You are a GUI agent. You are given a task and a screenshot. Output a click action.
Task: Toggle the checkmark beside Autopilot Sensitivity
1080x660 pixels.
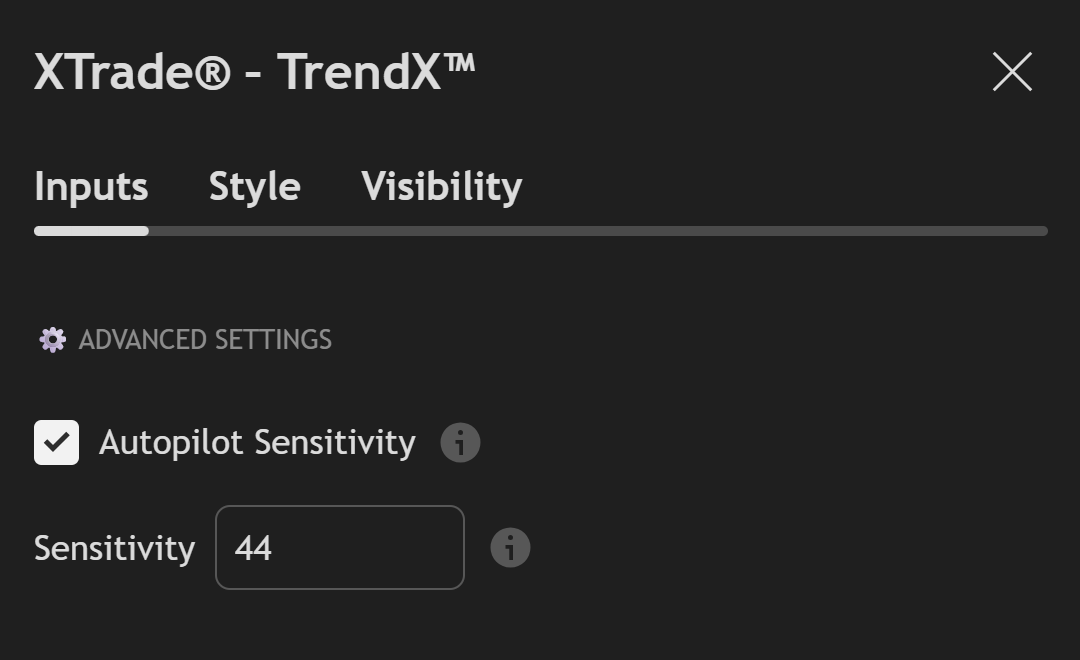[56, 442]
